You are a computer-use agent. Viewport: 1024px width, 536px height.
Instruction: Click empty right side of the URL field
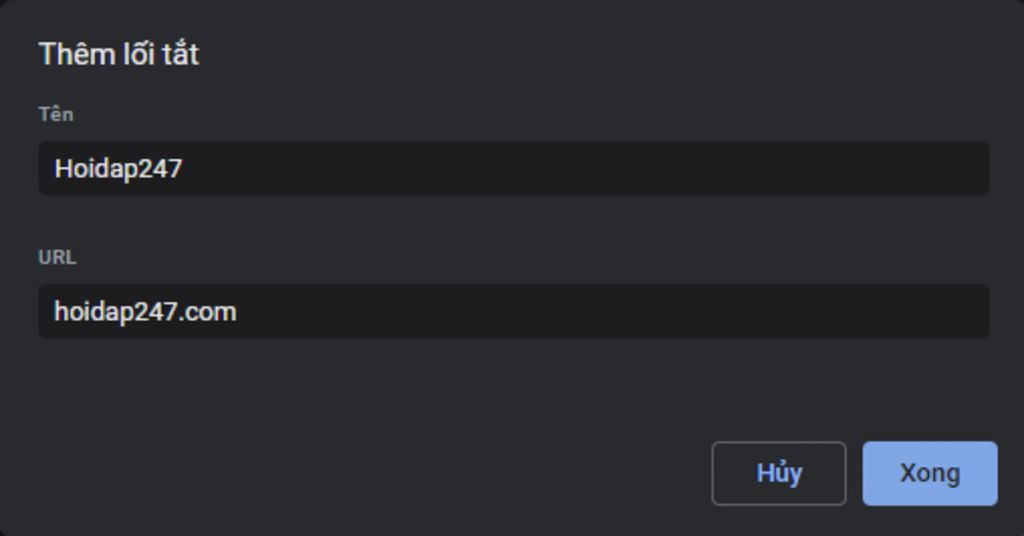pos(800,311)
